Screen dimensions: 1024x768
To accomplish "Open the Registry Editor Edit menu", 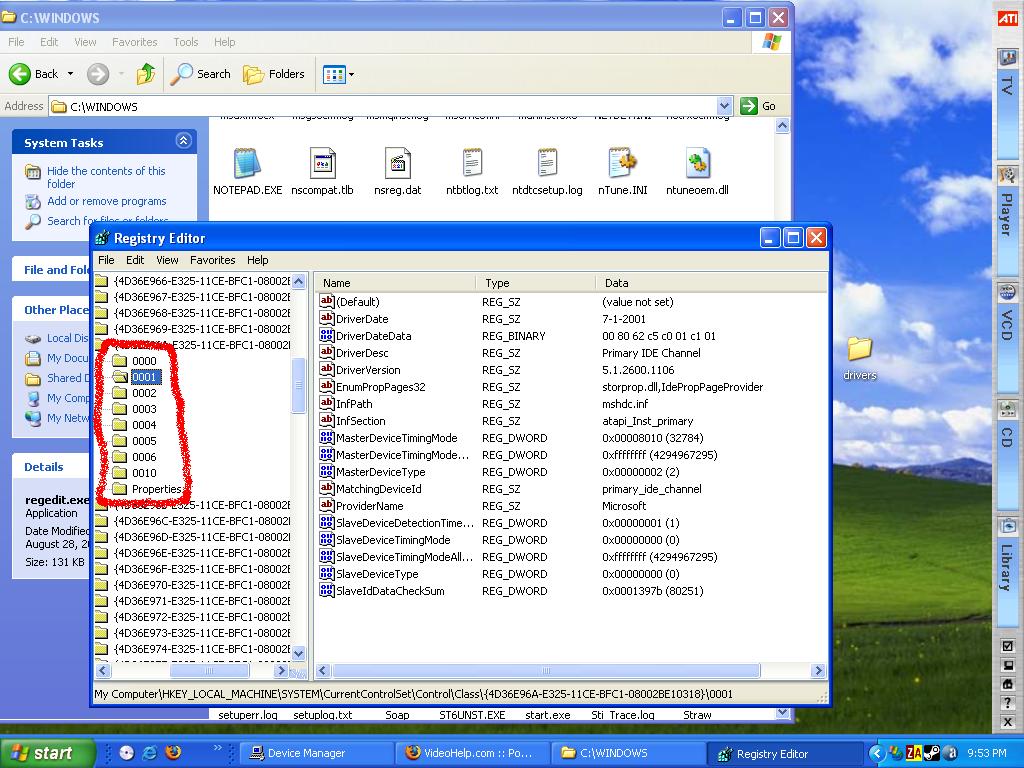I will tap(135, 260).
